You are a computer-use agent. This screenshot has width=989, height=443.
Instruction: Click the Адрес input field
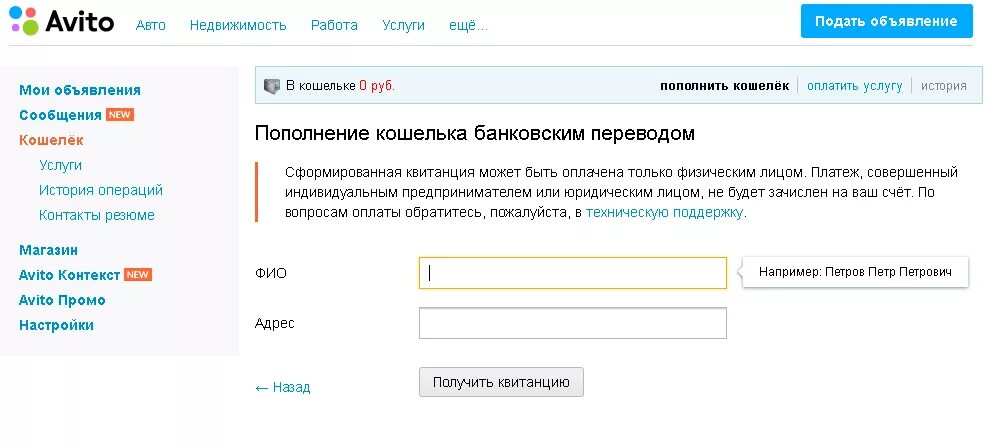pos(572,323)
